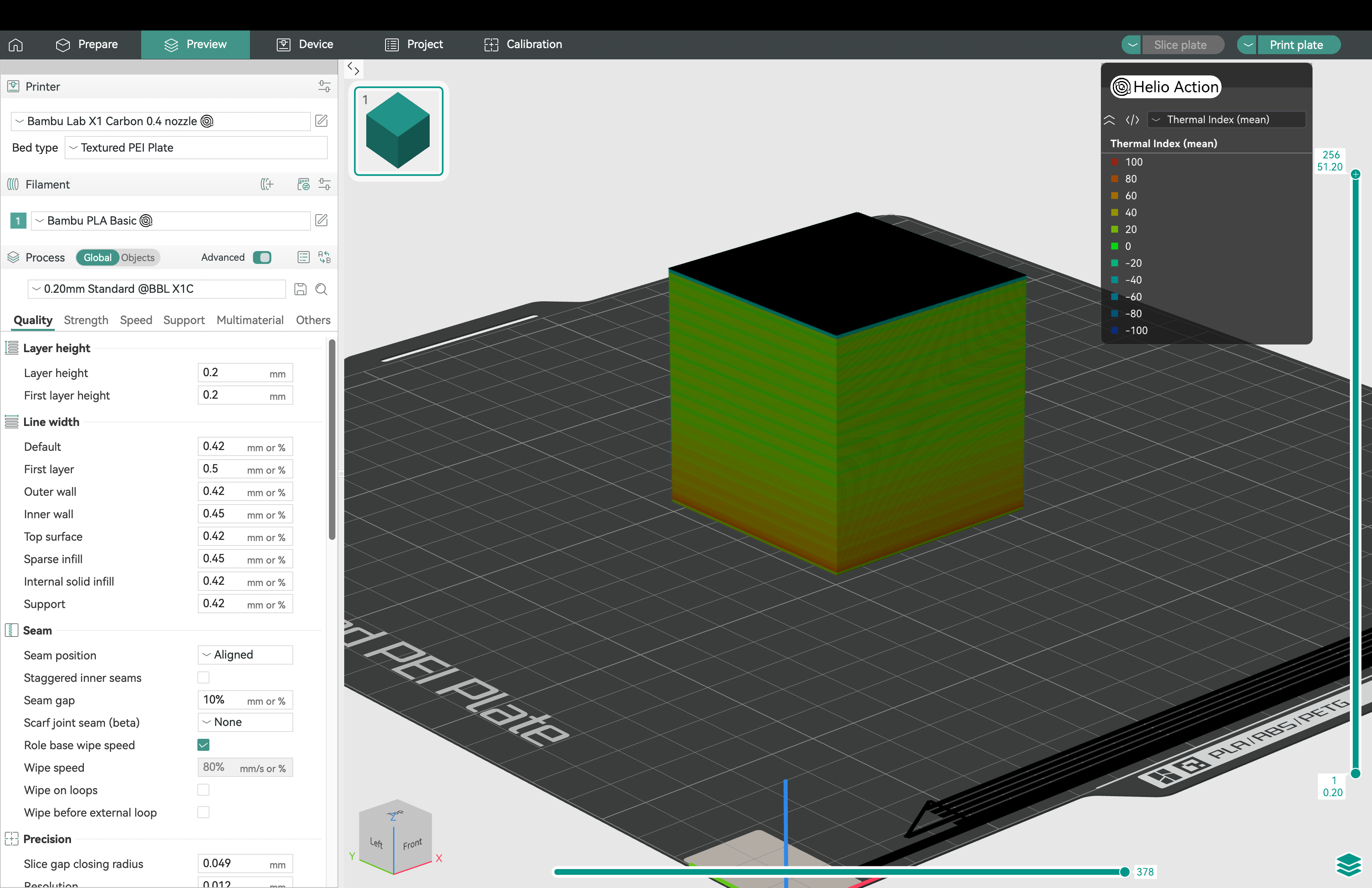This screenshot has width=1372, height=888.
Task: Click the code brackets icon in legend
Action: point(1132,120)
